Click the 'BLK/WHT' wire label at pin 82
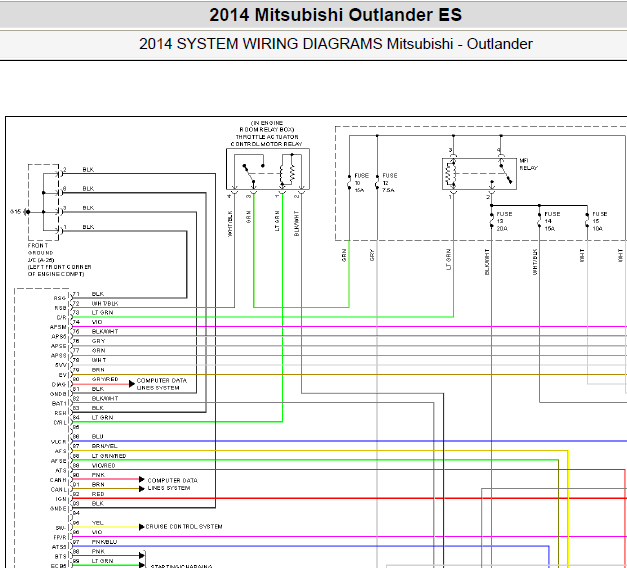Viewport: 627px width, 568px height. (105, 399)
